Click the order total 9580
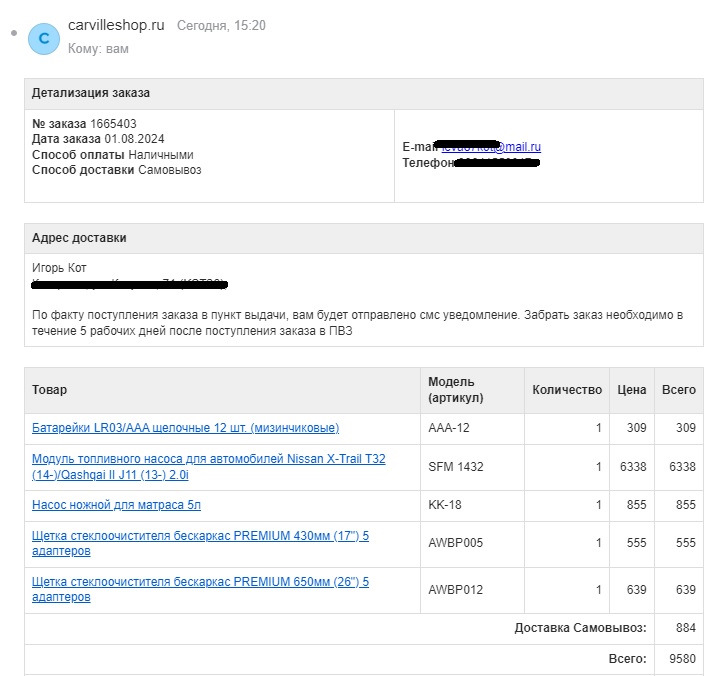The width and height of the screenshot is (704, 676). point(678,660)
